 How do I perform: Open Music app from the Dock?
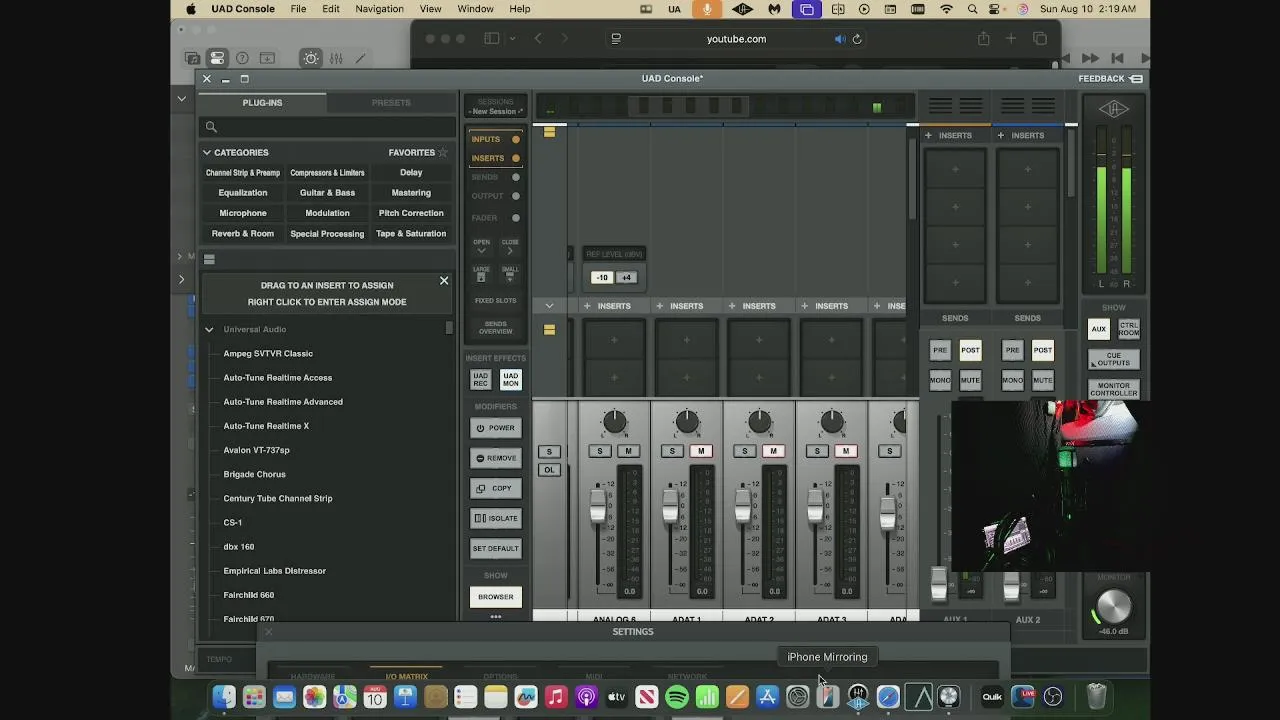[x=556, y=697]
